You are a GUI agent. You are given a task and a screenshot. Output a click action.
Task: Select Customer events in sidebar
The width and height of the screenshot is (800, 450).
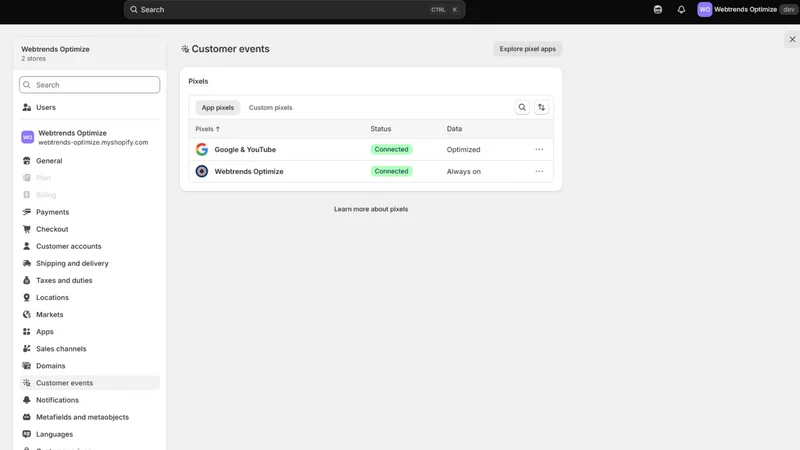tap(89, 383)
